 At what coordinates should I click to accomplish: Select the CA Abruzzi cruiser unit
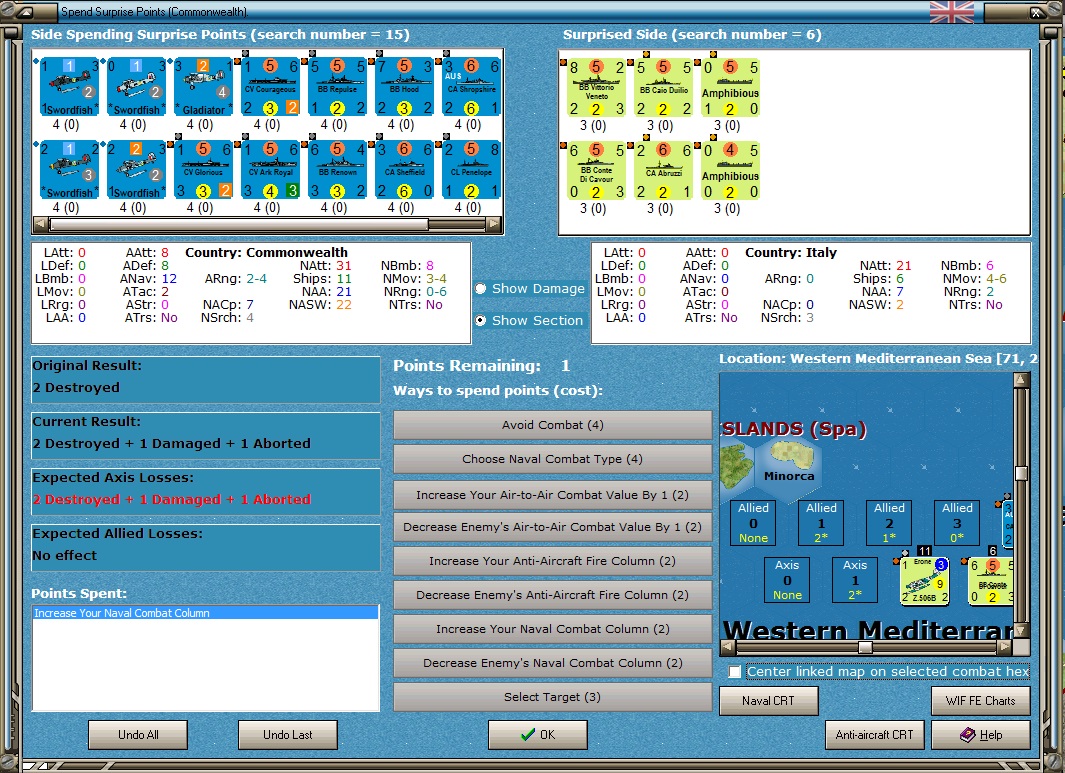point(664,170)
